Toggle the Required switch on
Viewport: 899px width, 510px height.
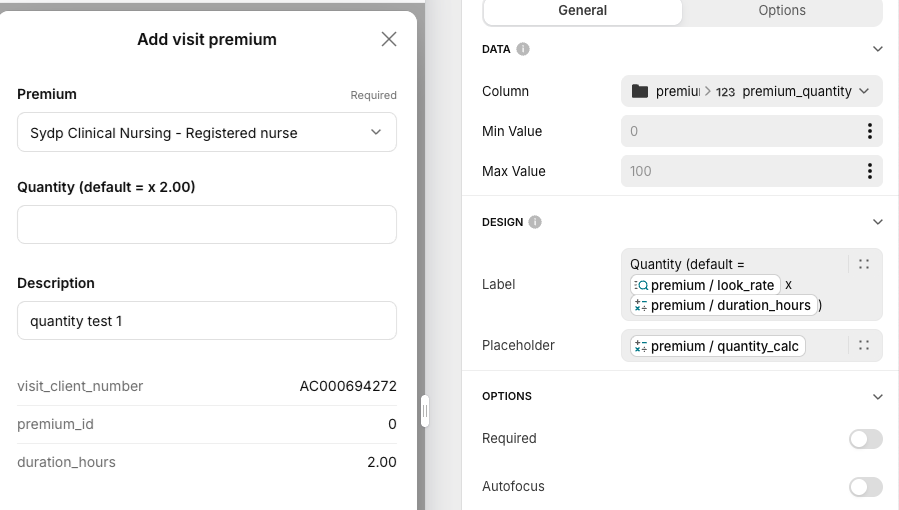tap(865, 438)
